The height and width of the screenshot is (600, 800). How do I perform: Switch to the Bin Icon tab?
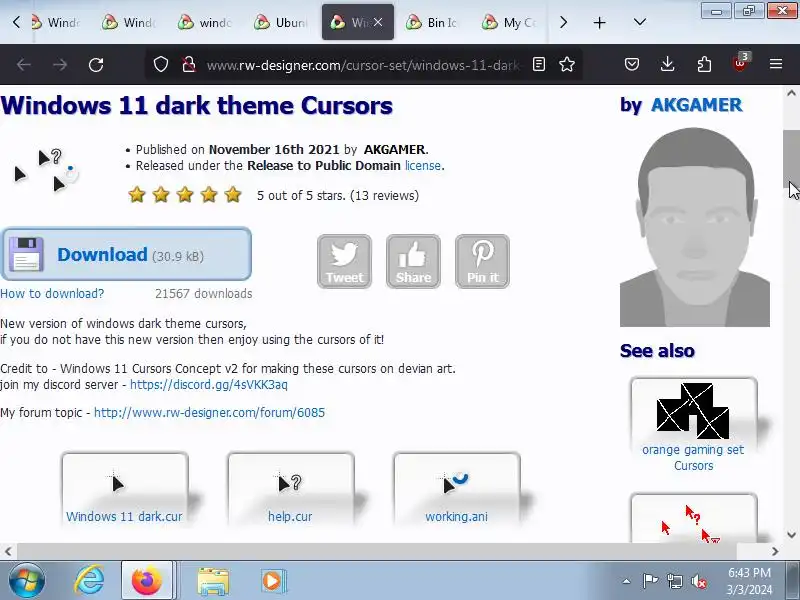(434, 22)
